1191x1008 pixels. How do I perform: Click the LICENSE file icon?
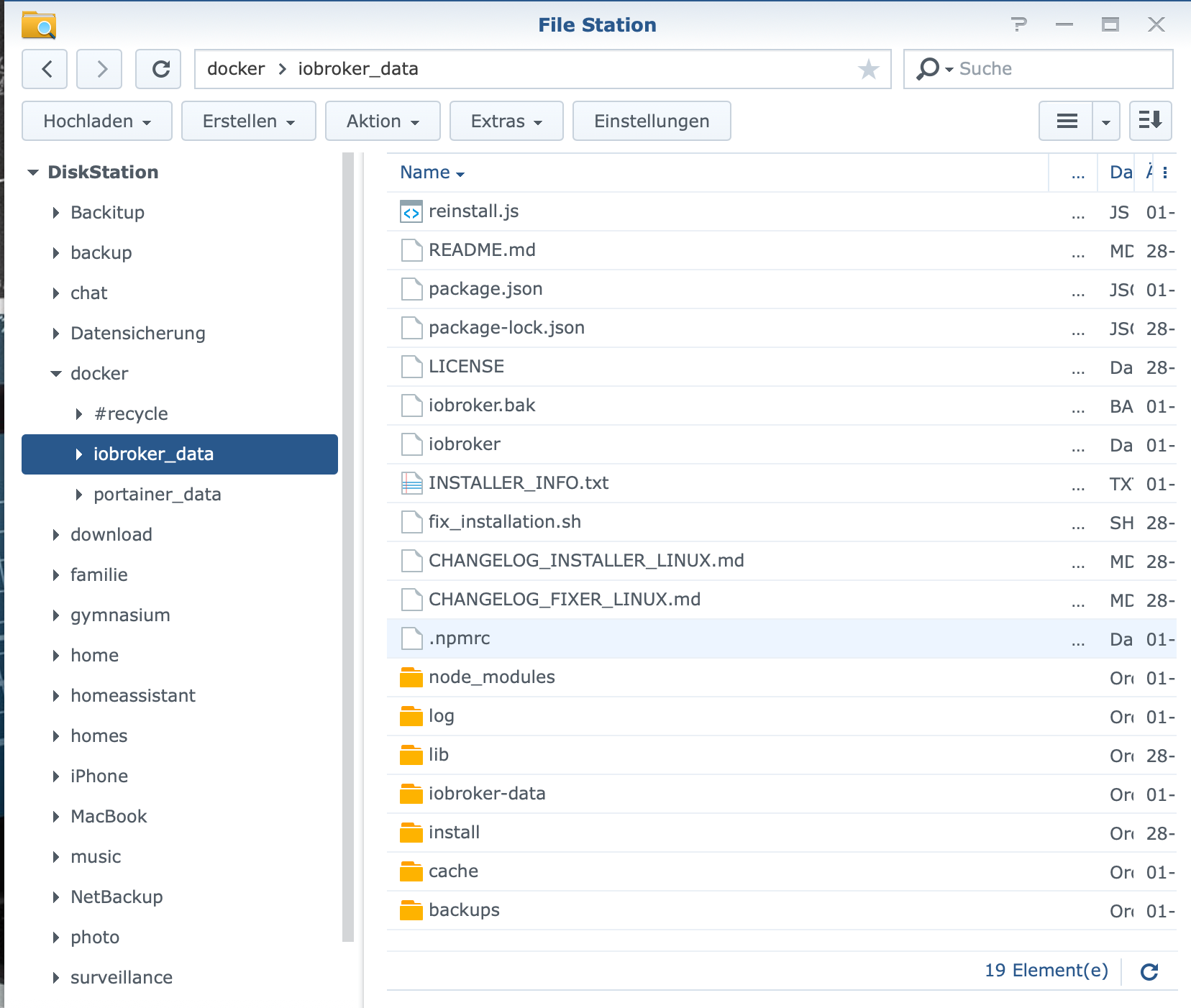click(x=411, y=367)
